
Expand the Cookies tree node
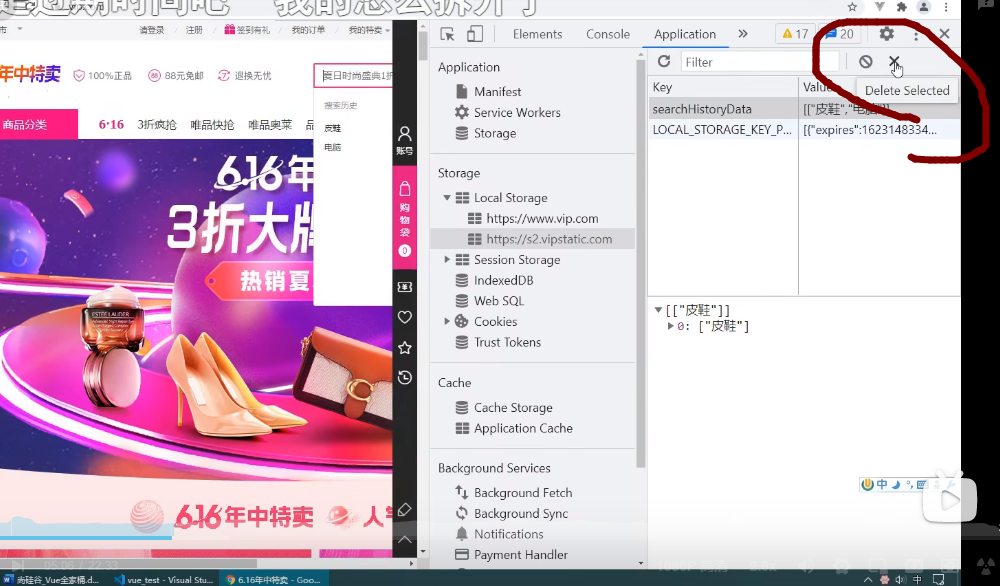(x=447, y=321)
